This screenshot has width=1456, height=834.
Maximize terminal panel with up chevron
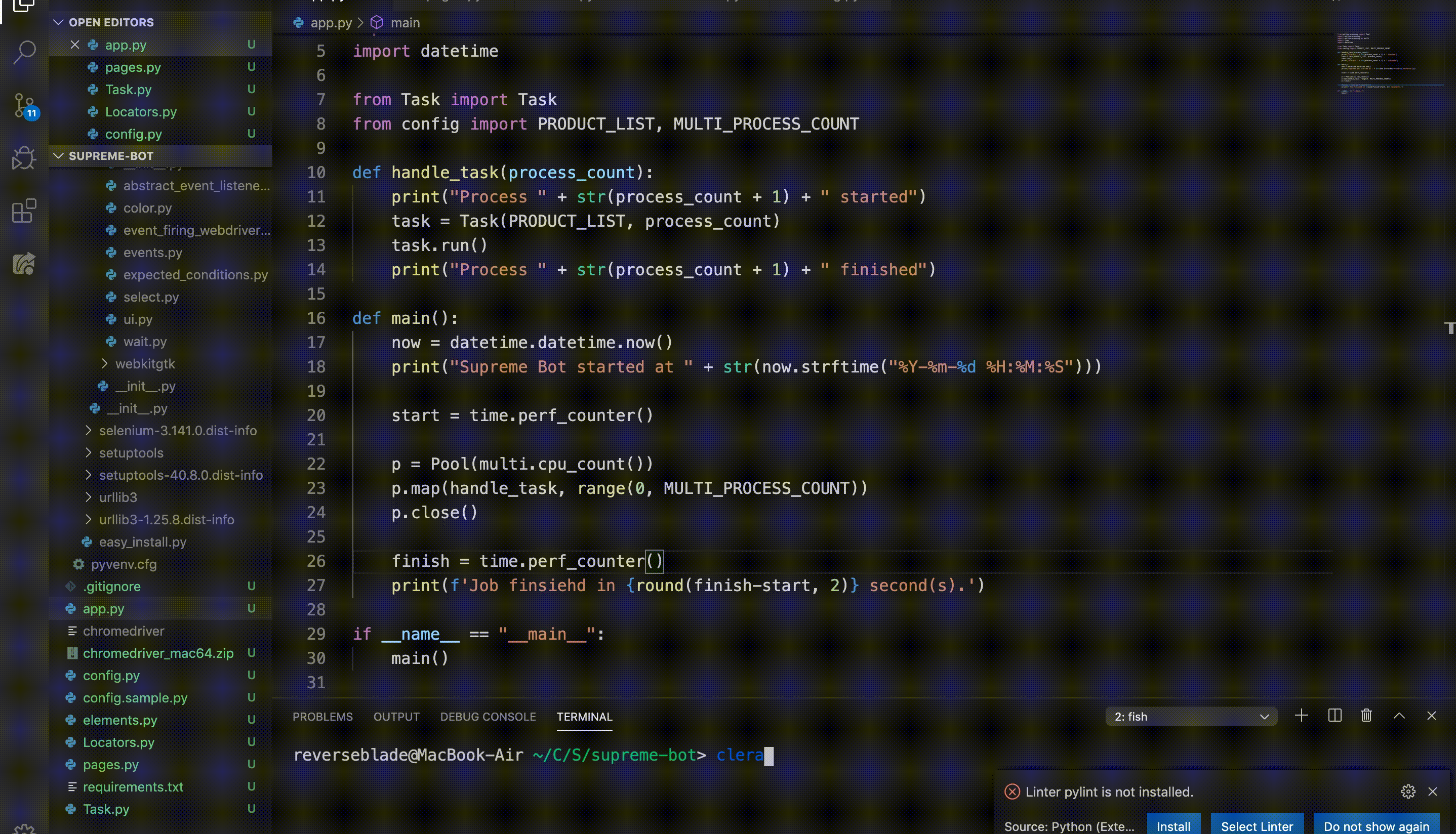[x=1399, y=716]
